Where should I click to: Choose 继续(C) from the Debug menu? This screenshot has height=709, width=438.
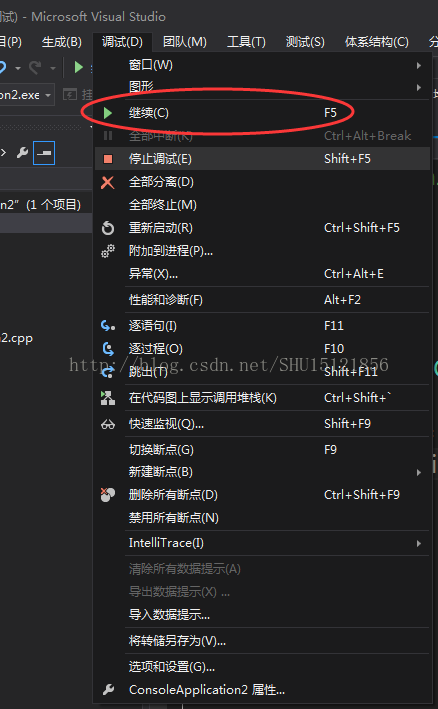(x=261, y=113)
